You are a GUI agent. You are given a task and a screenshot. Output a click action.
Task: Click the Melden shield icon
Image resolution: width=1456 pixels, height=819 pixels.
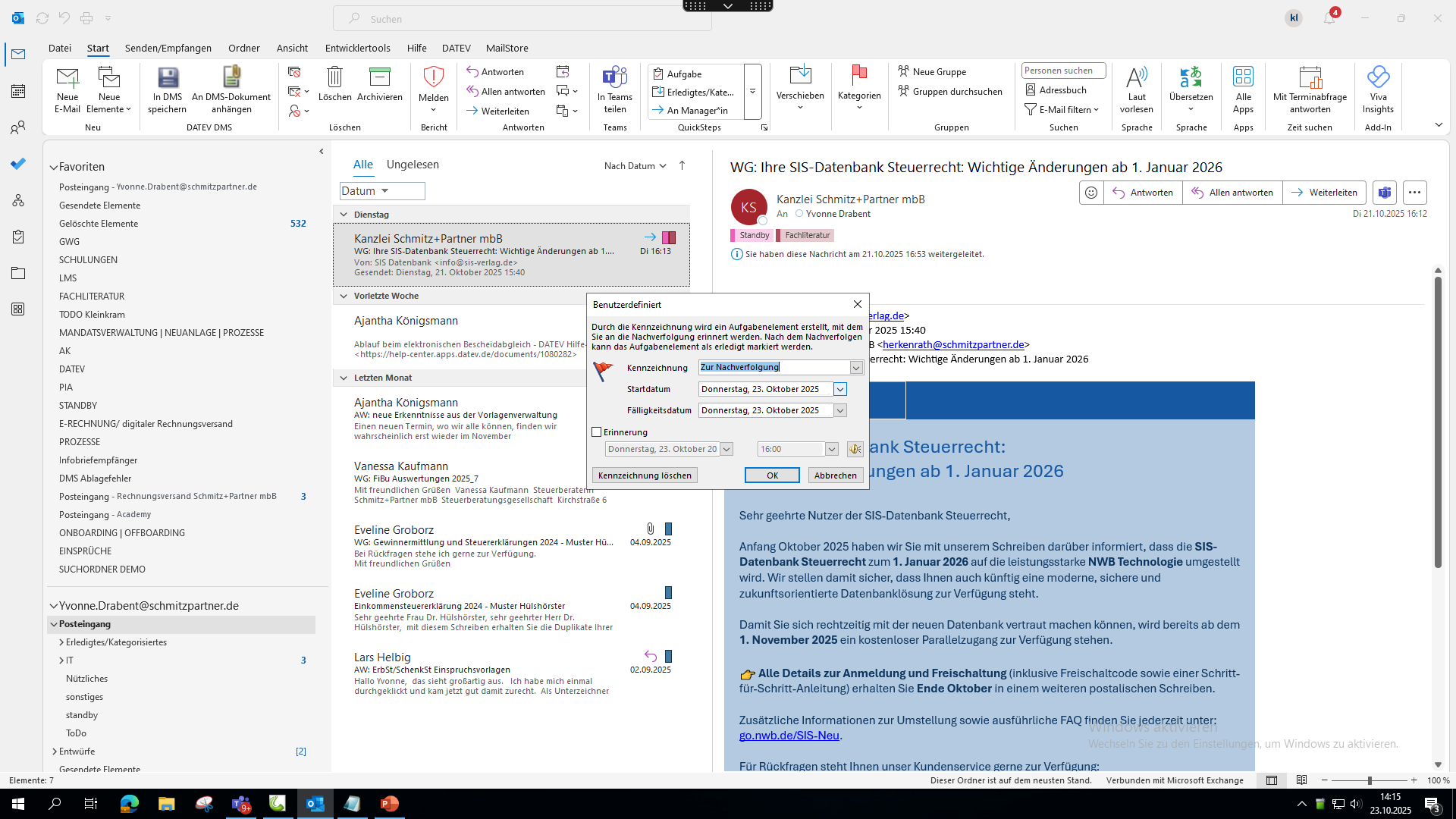click(x=433, y=77)
